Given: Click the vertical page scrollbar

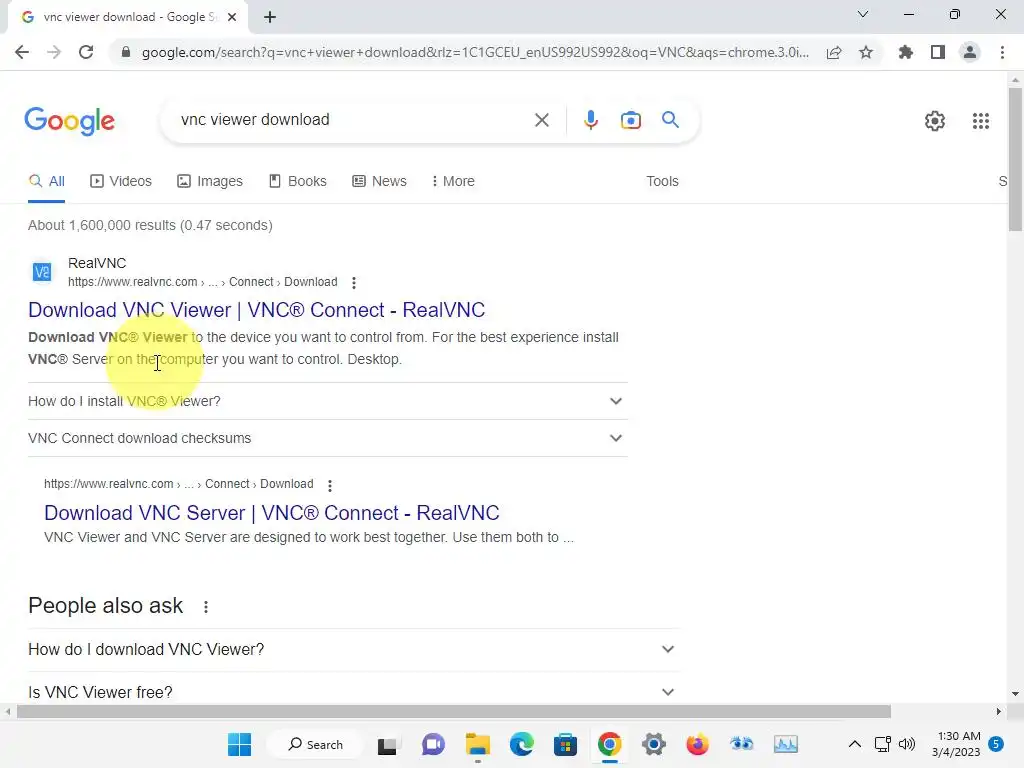Looking at the screenshot, I should click(1015, 159).
